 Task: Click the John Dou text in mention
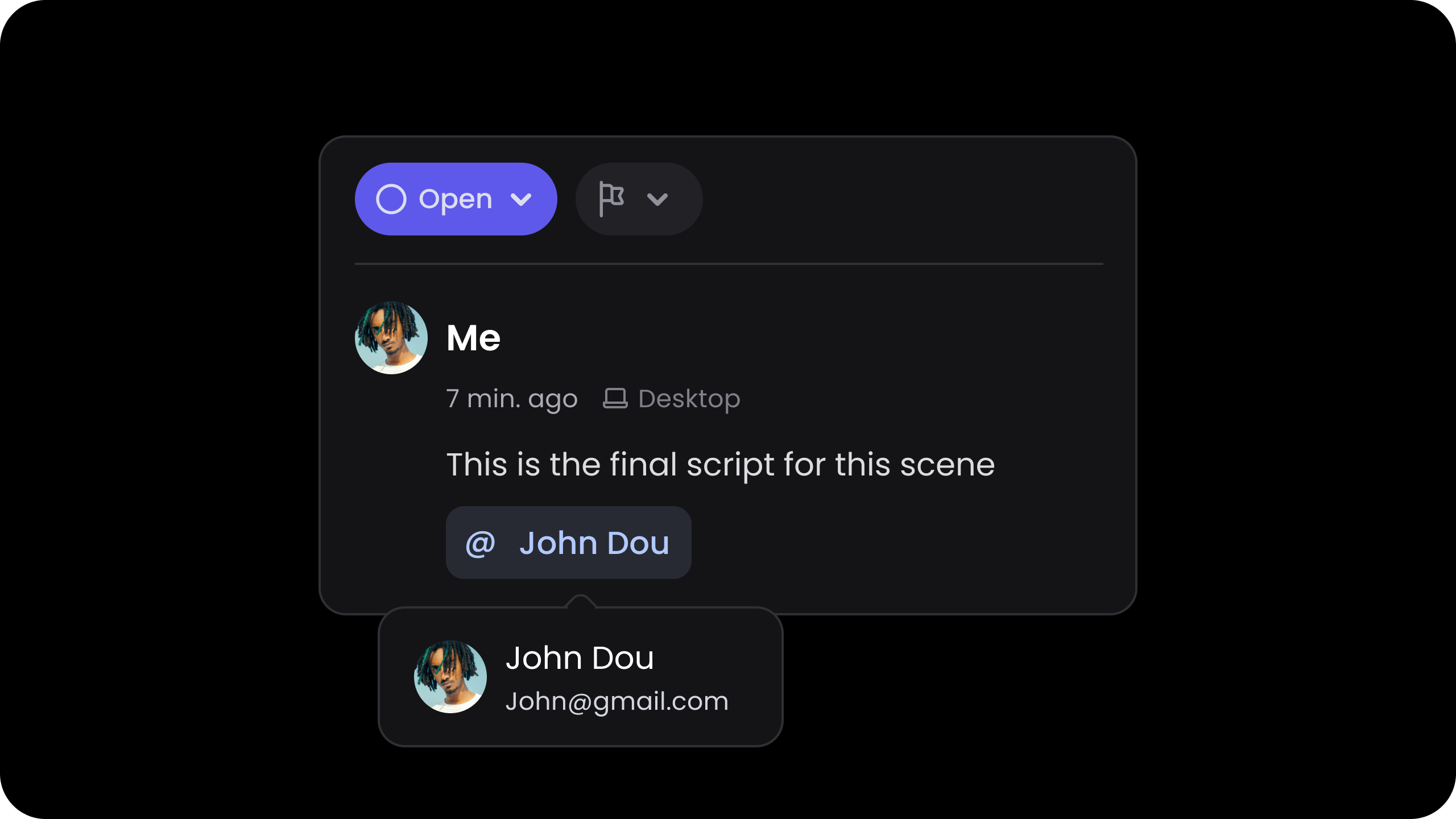pos(594,543)
